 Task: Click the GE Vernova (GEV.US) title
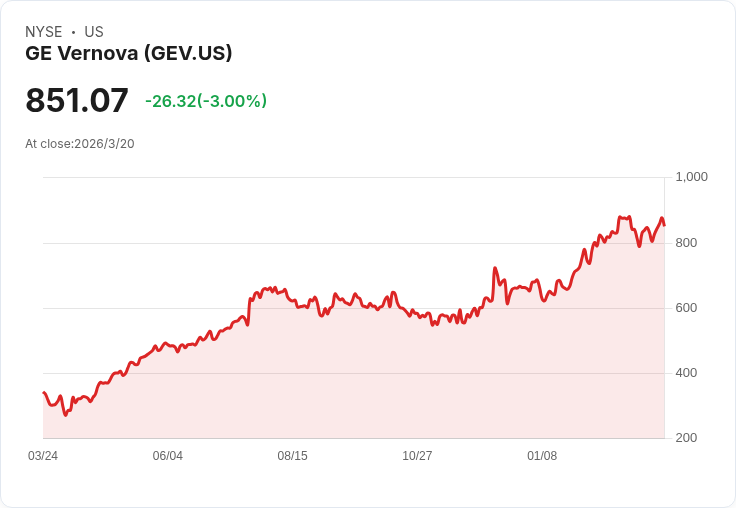pos(129,53)
